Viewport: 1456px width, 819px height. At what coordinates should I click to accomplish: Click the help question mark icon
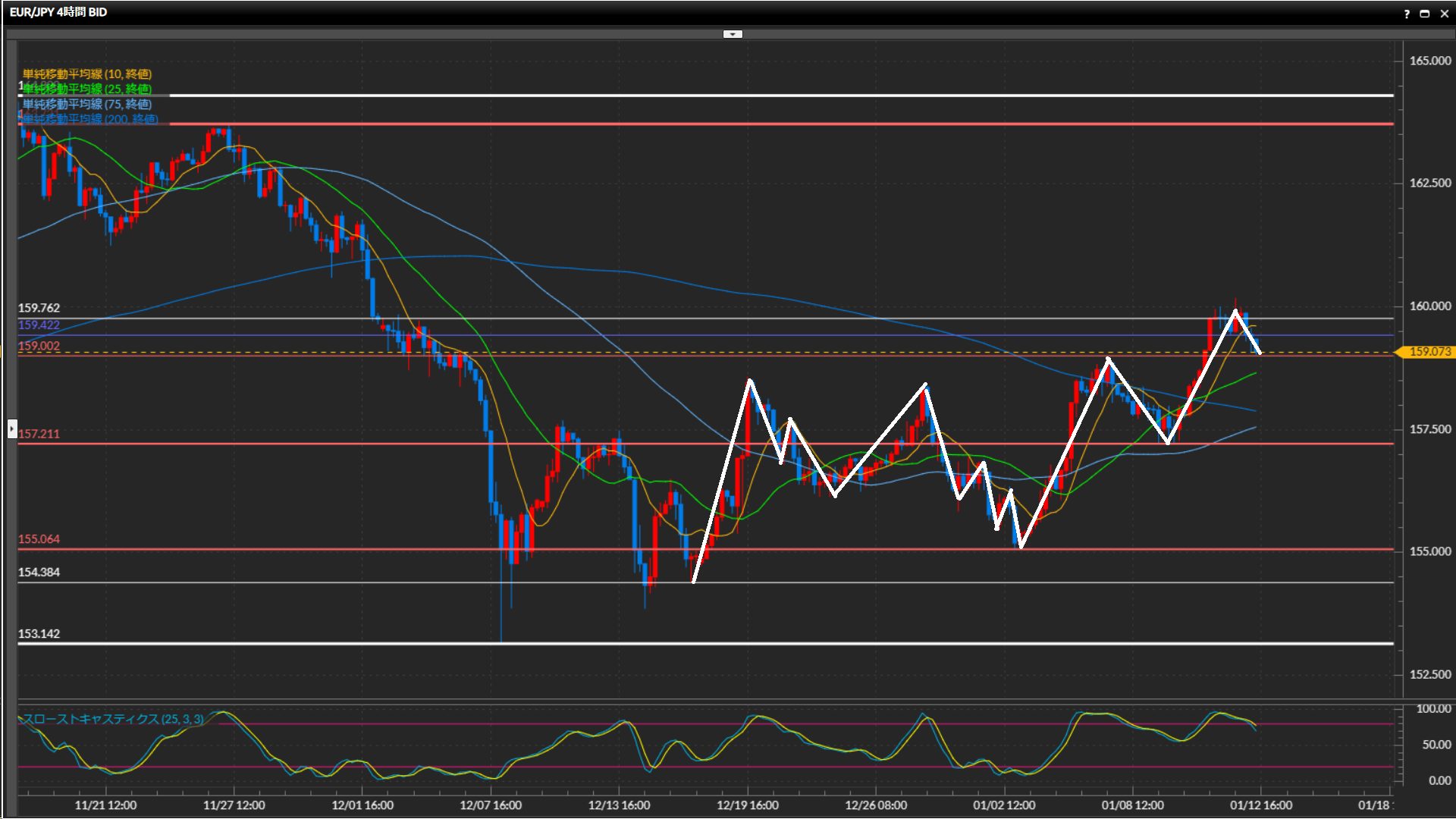(1407, 14)
